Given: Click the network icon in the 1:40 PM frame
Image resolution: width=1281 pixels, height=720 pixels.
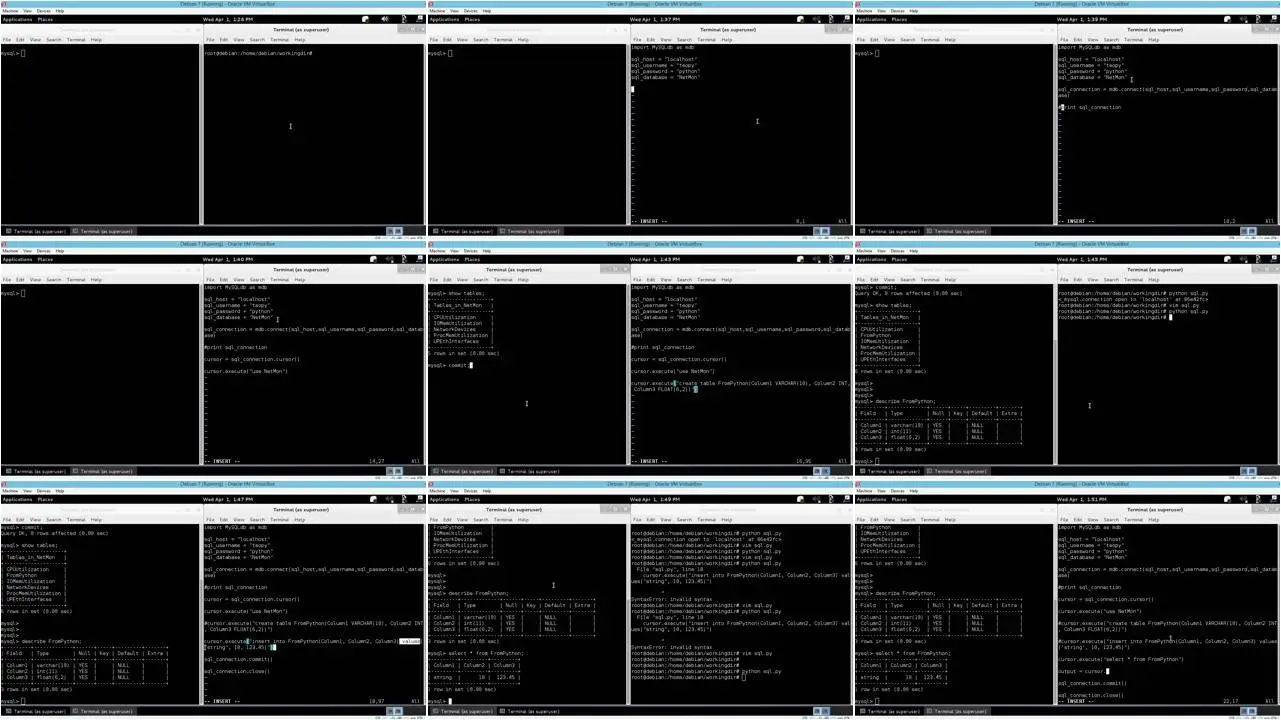Looking at the screenshot, I should tap(420, 259).
